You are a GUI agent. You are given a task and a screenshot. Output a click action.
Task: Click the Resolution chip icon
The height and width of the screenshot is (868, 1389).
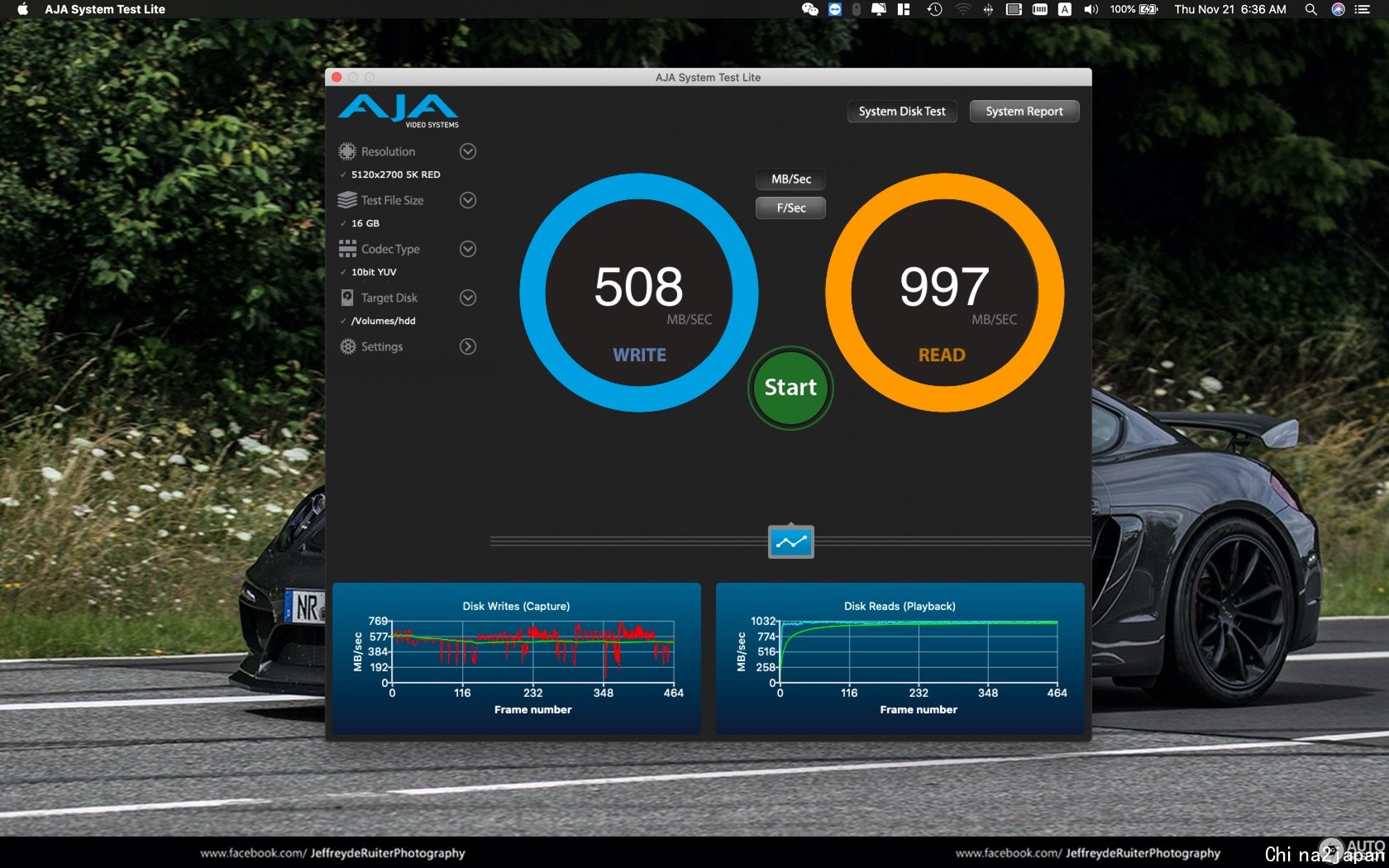(x=347, y=151)
